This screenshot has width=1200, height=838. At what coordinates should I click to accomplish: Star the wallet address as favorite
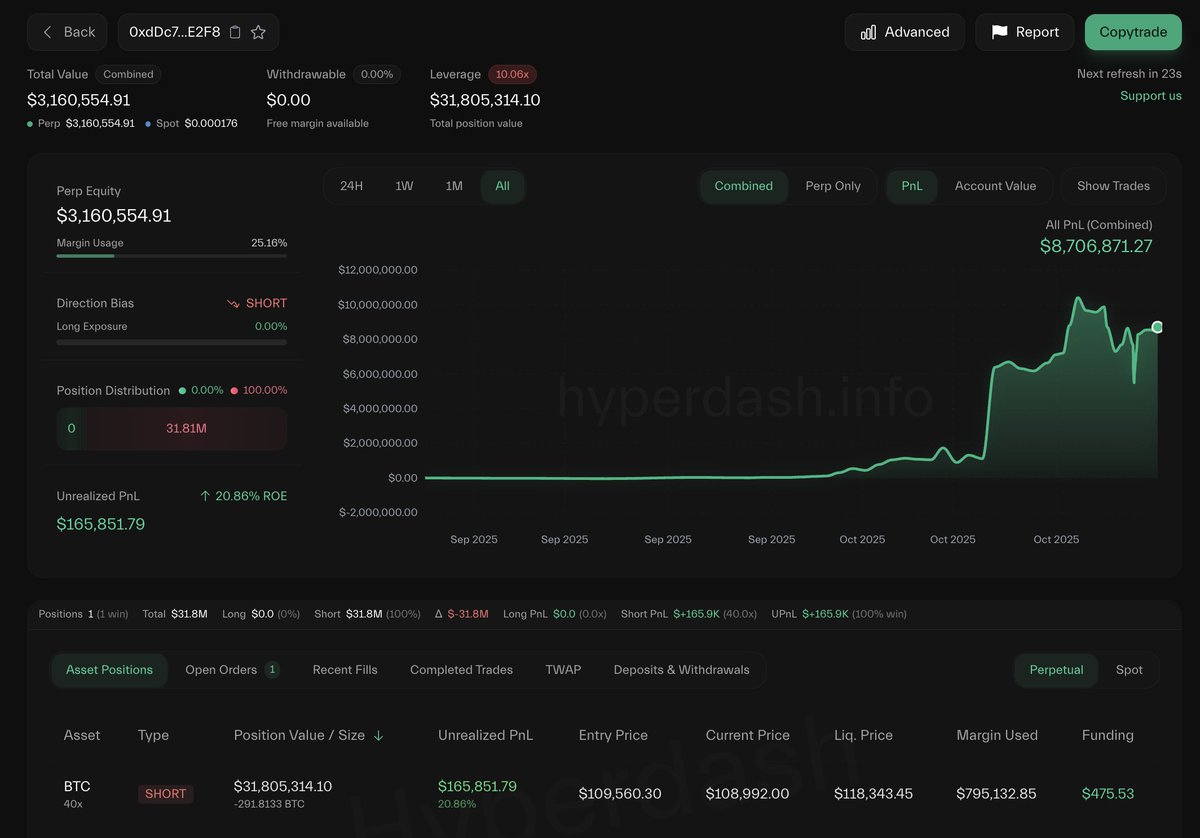point(258,32)
